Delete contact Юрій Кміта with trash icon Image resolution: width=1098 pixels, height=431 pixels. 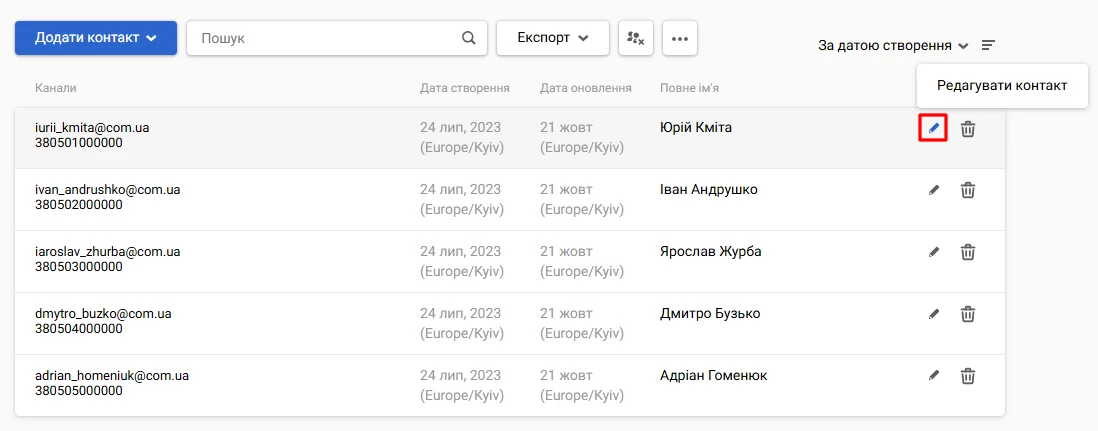[967, 129]
